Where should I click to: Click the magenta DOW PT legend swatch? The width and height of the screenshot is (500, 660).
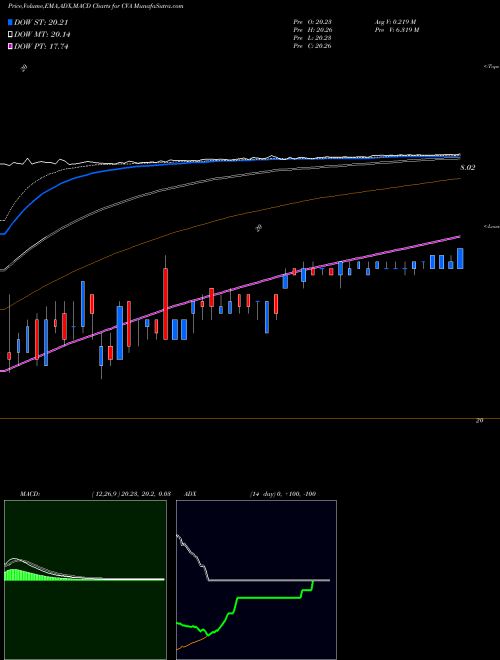pyautogui.click(x=10, y=46)
